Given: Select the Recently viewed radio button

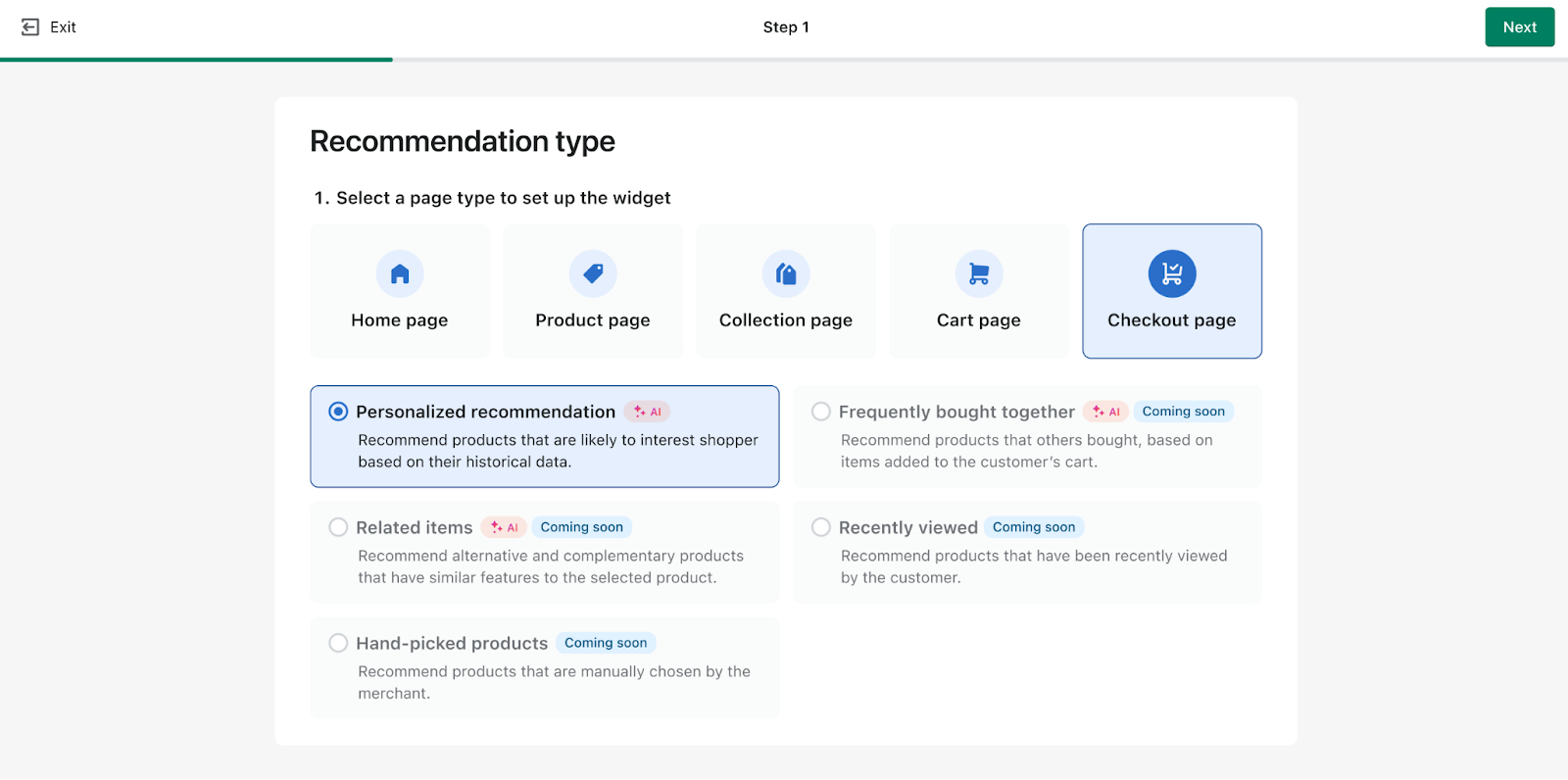Looking at the screenshot, I should click(x=820, y=526).
